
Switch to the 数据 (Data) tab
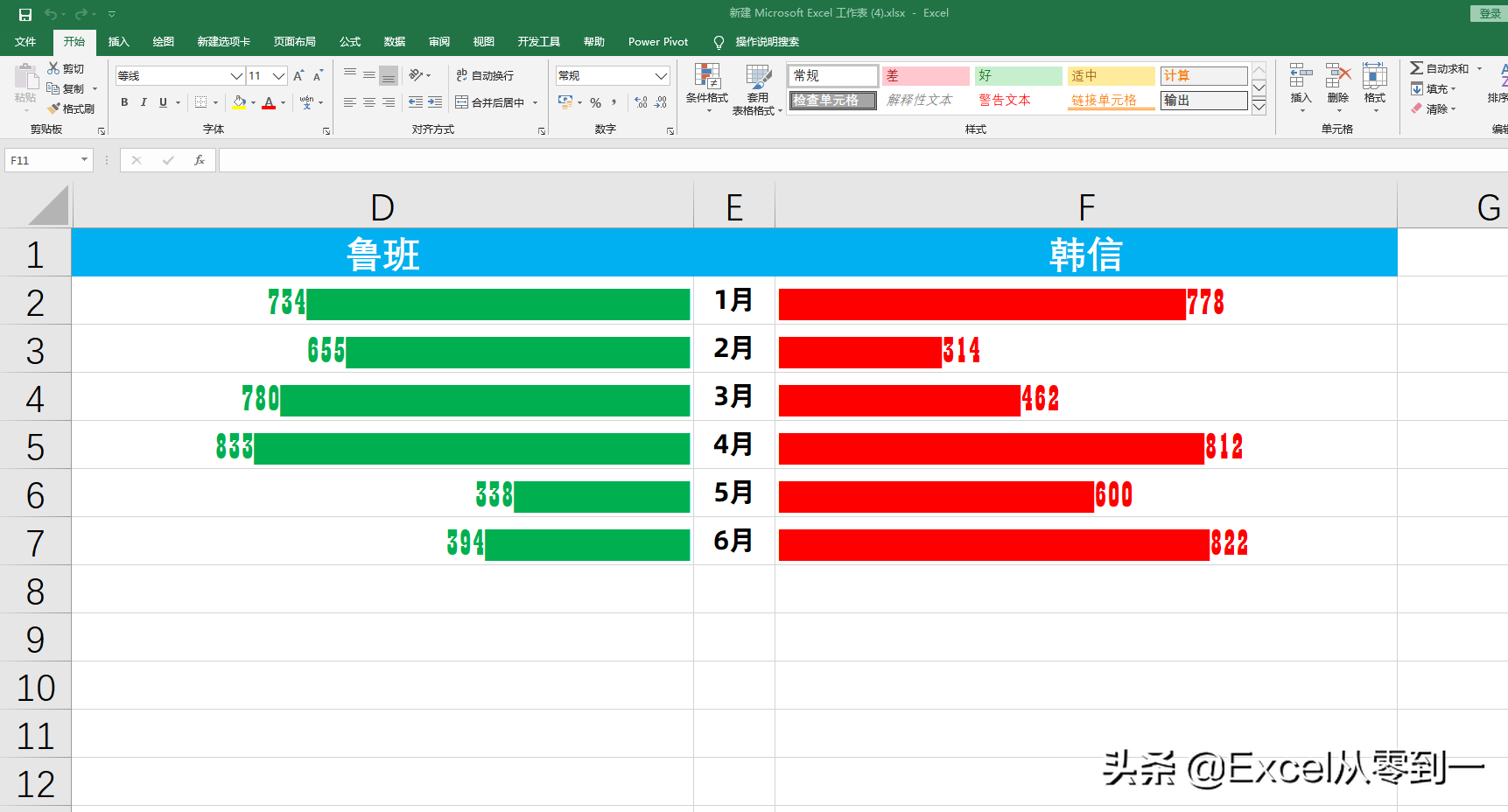(395, 41)
